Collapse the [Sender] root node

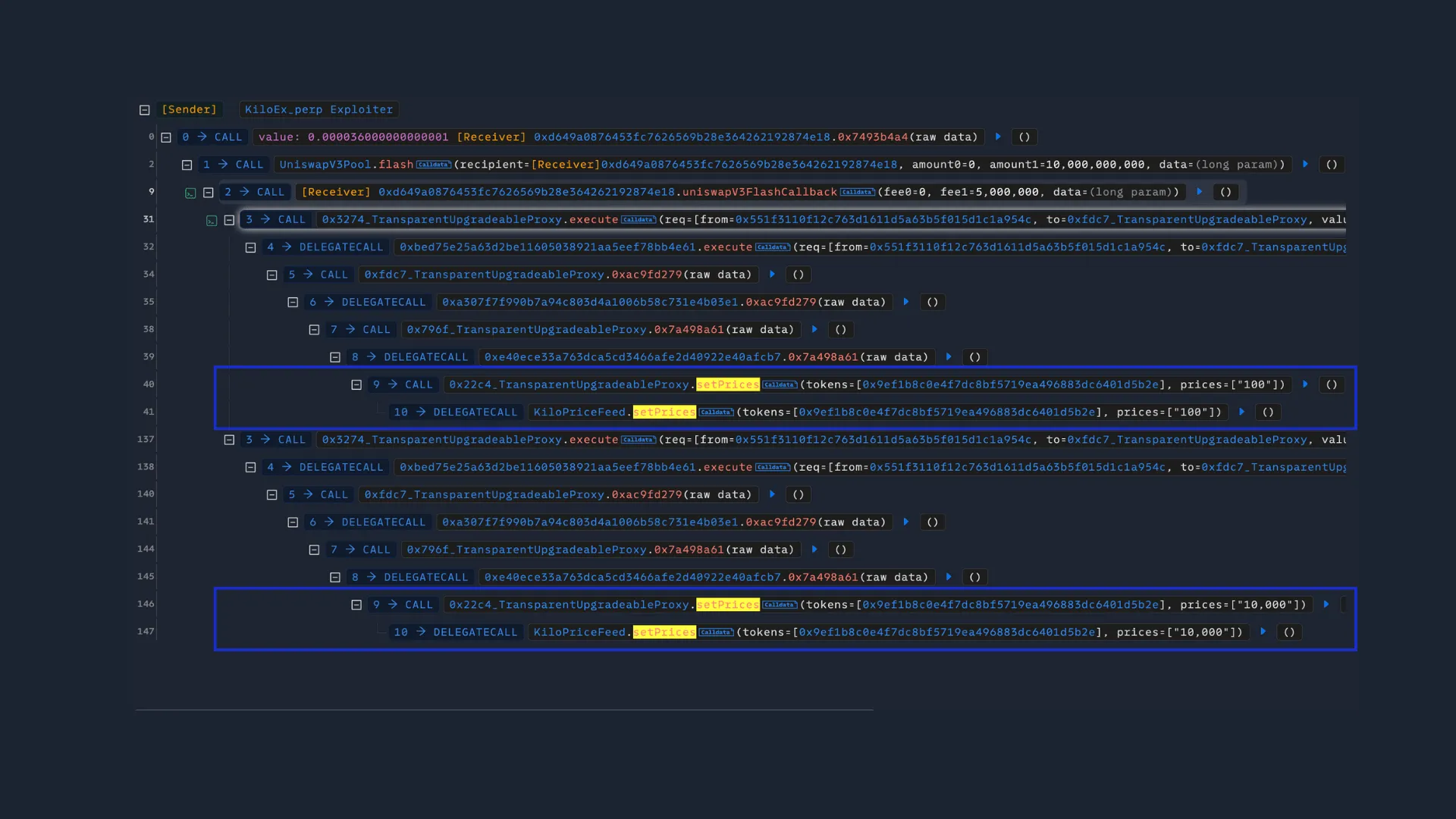[145, 110]
